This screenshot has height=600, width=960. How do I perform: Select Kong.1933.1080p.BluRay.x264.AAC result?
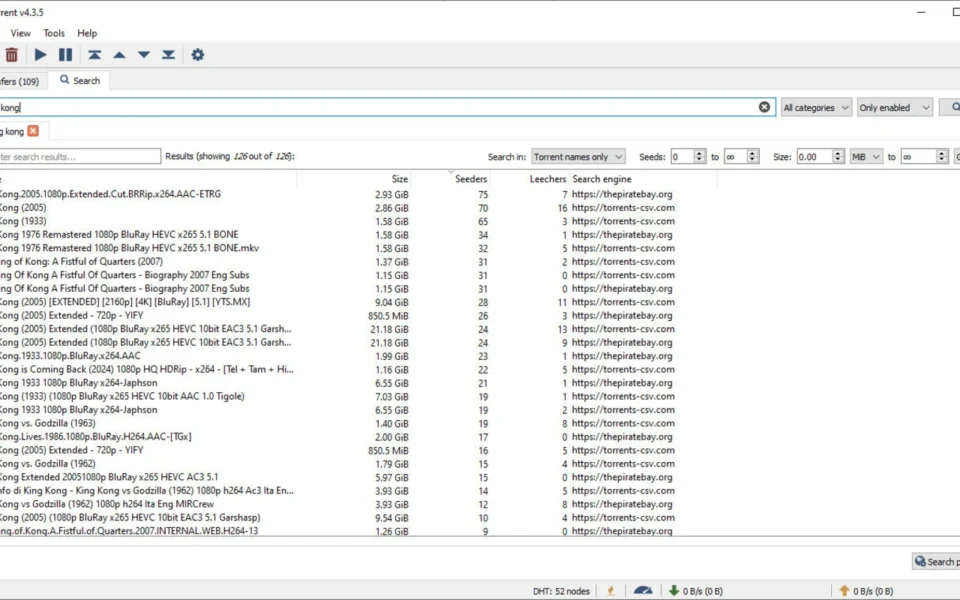click(x=70, y=356)
